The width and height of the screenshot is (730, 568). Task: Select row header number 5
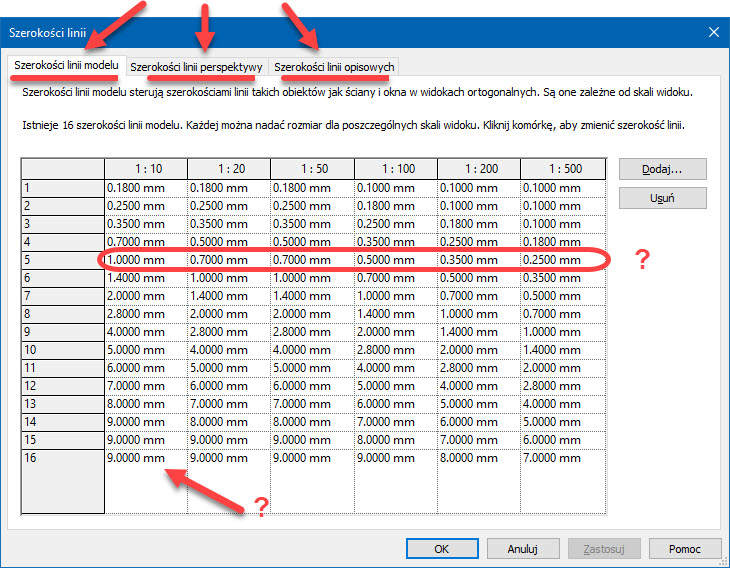pos(62,260)
